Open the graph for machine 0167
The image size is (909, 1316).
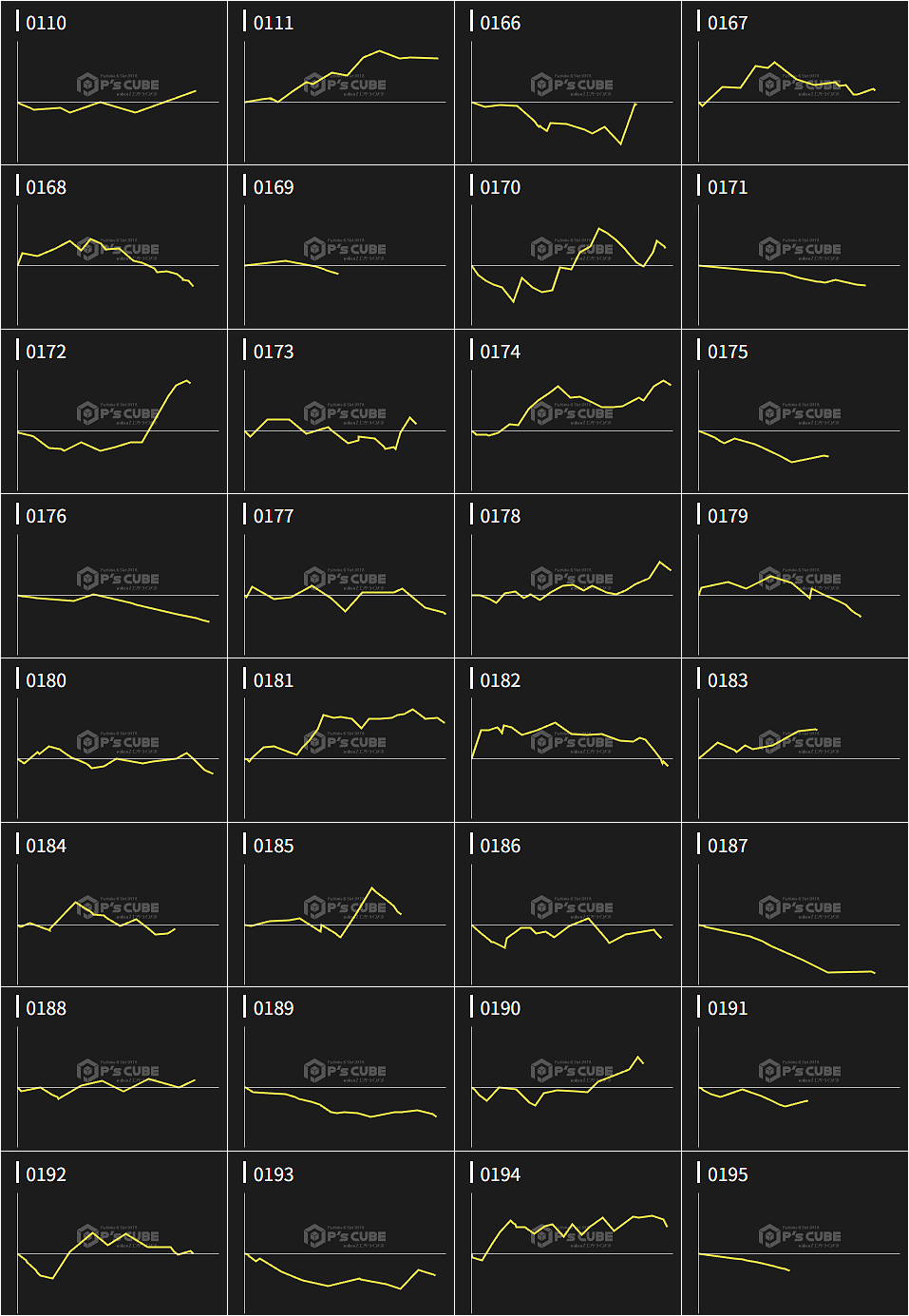coord(795,95)
